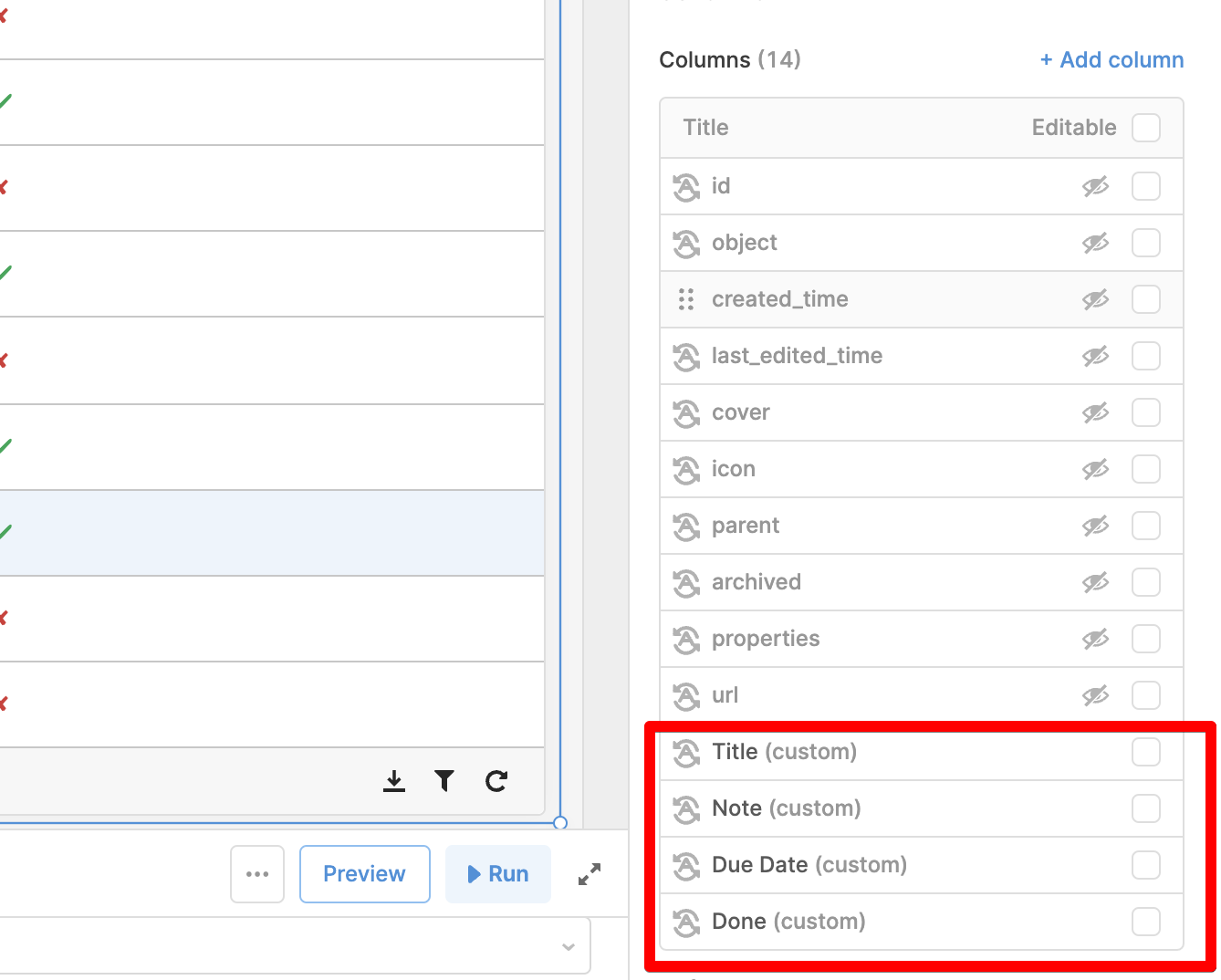Select the cover column row
The height and width of the screenshot is (980, 1221).
pos(922,412)
